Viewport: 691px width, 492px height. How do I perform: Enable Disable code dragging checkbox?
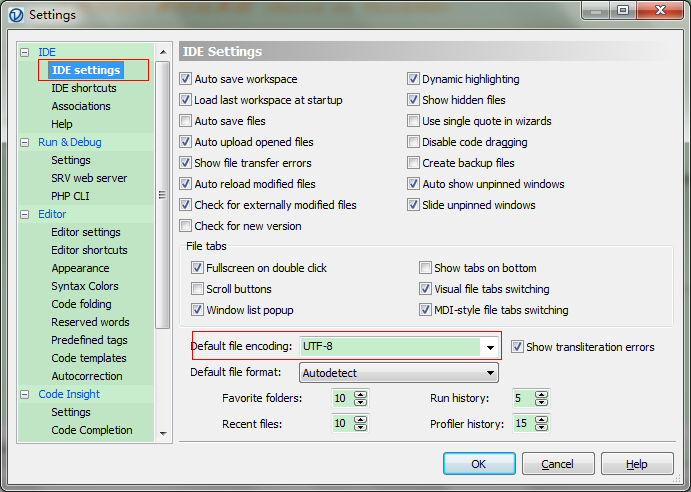click(413, 142)
